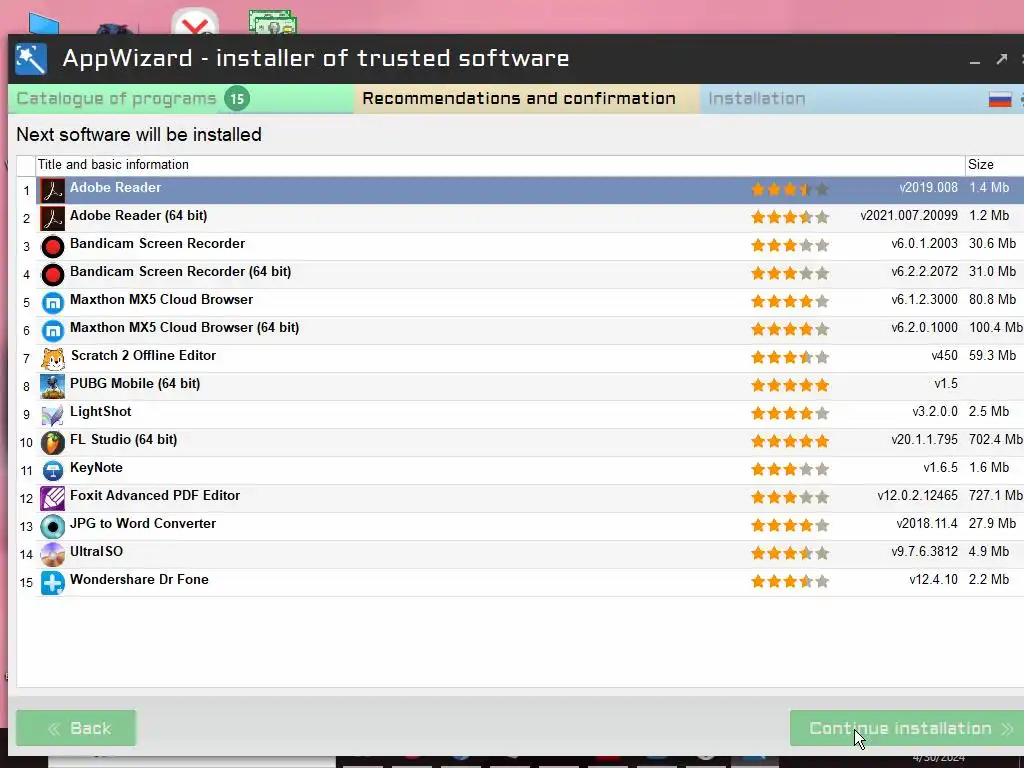
Task: Click the star rating of Adobe Reader (64 bit)
Action: [790, 217]
